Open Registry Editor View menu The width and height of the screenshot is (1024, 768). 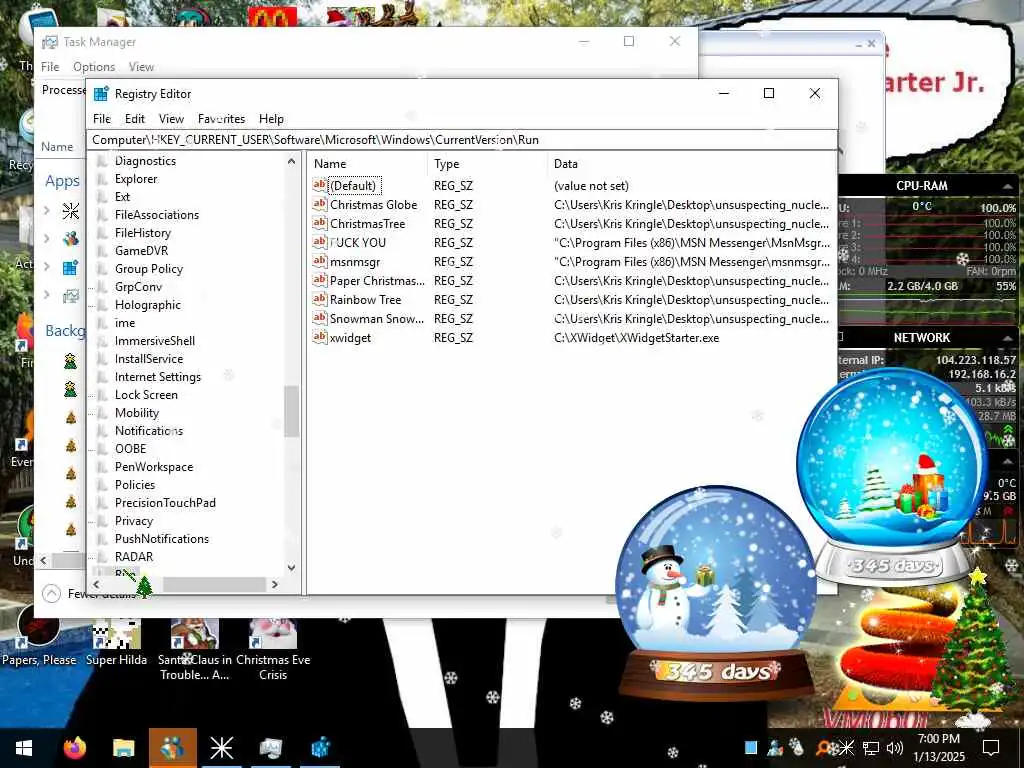click(x=171, y=119)
